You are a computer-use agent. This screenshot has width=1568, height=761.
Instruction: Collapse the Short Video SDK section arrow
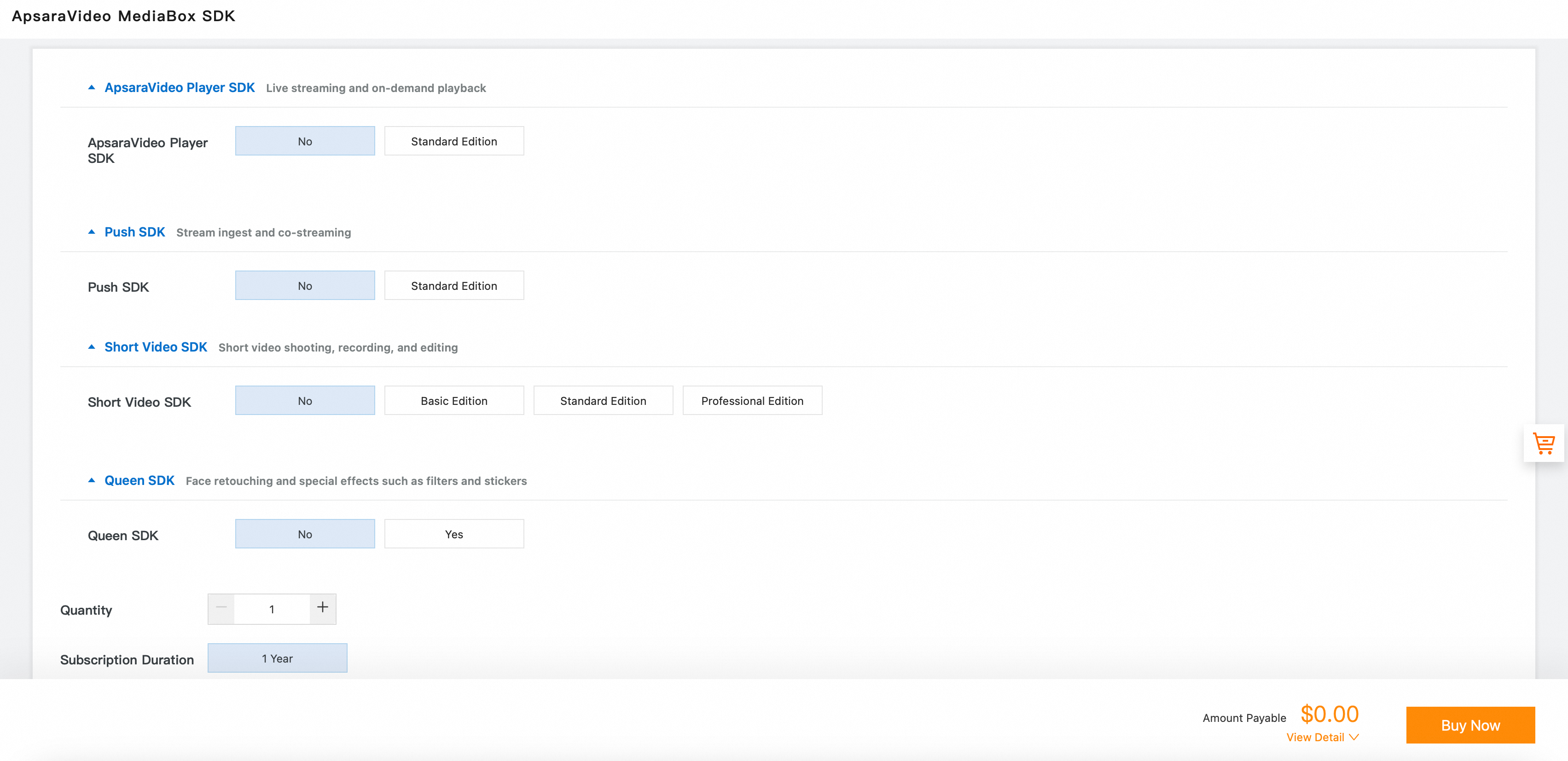pos(92,347)
